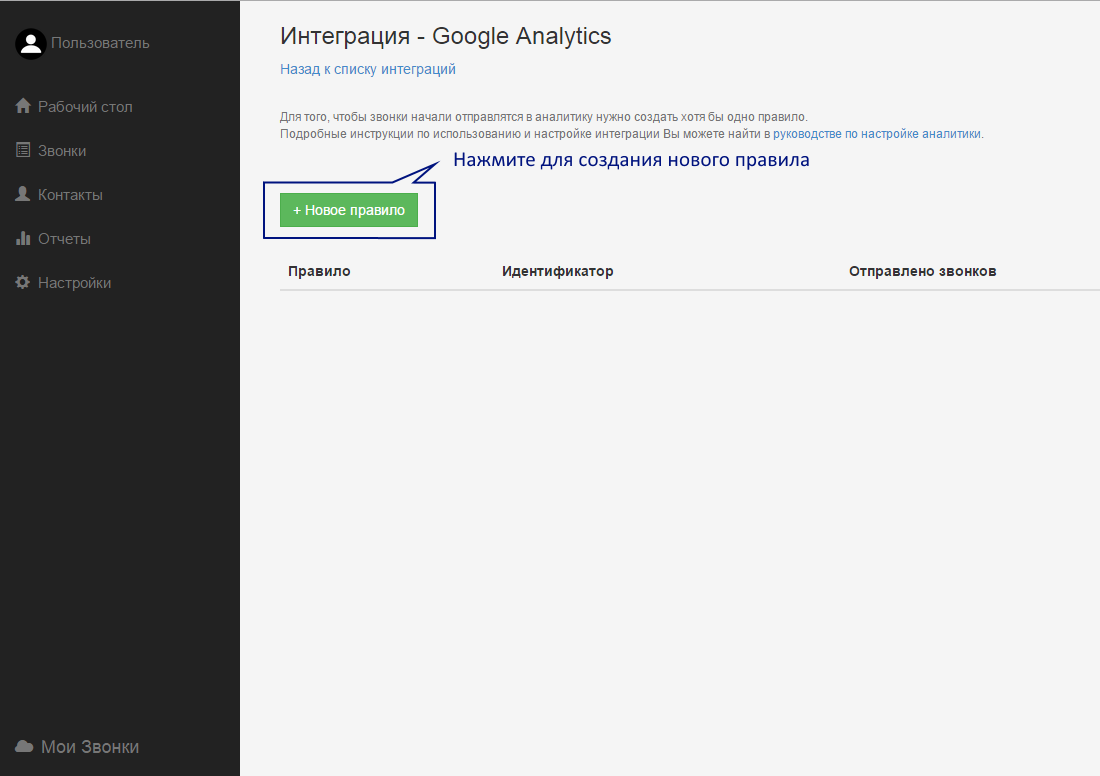
Task: Open the Настройки section
Action: tap(74, 283)
